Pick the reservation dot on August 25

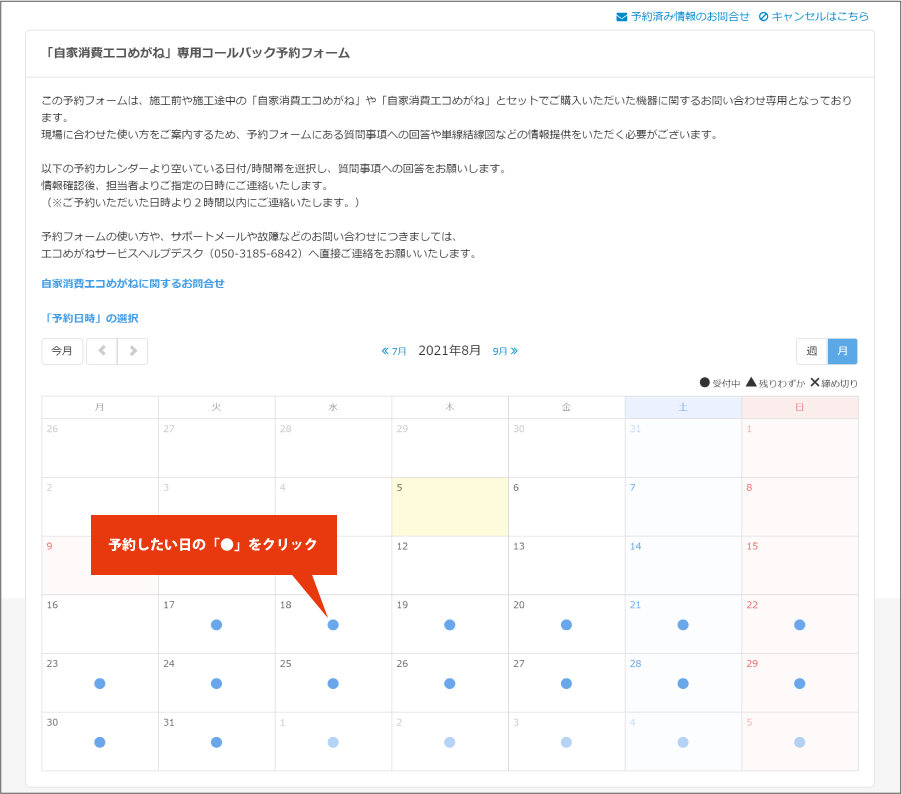[333, 684]
